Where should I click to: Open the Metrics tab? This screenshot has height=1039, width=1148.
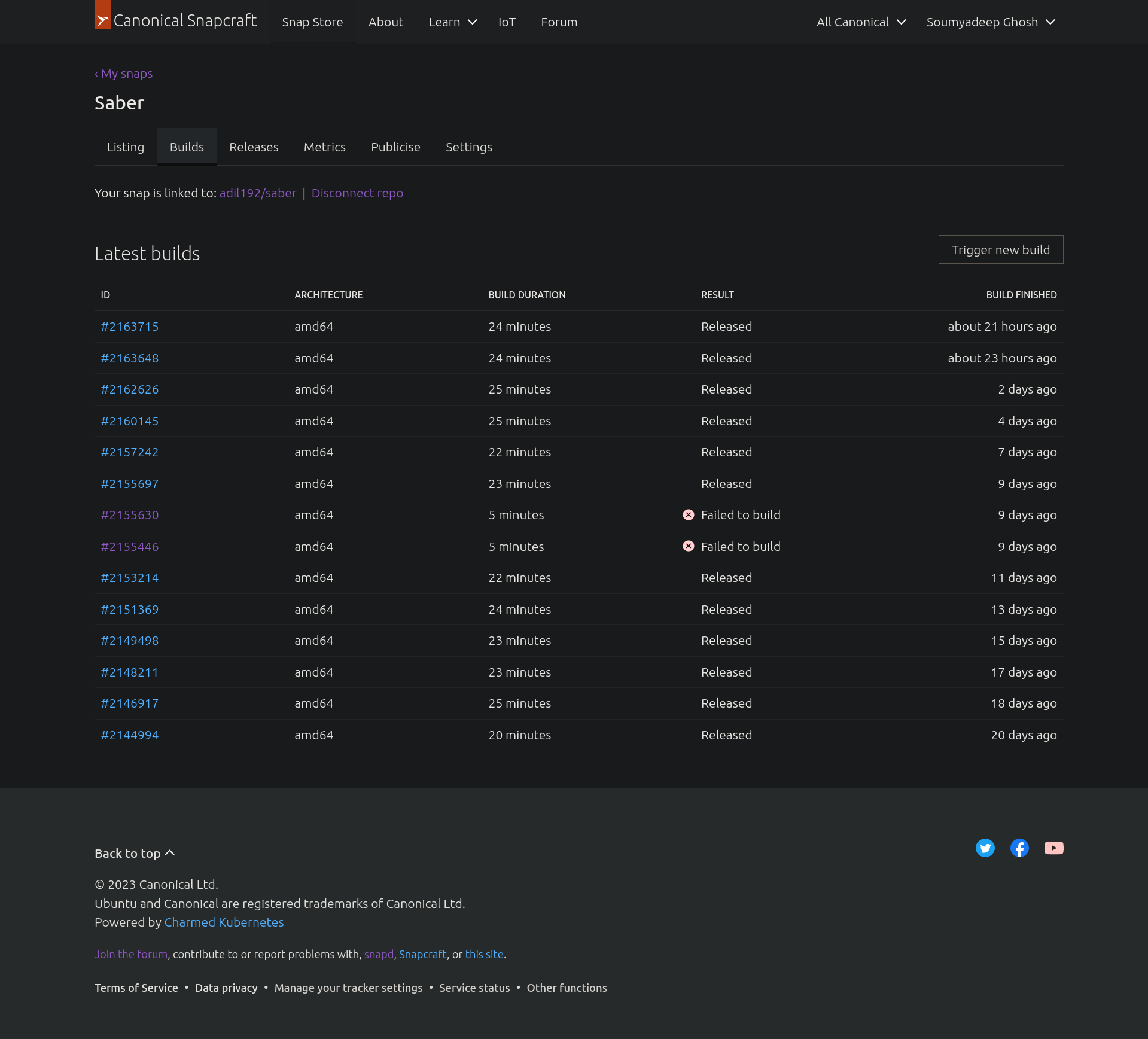(x=324, y=147)
